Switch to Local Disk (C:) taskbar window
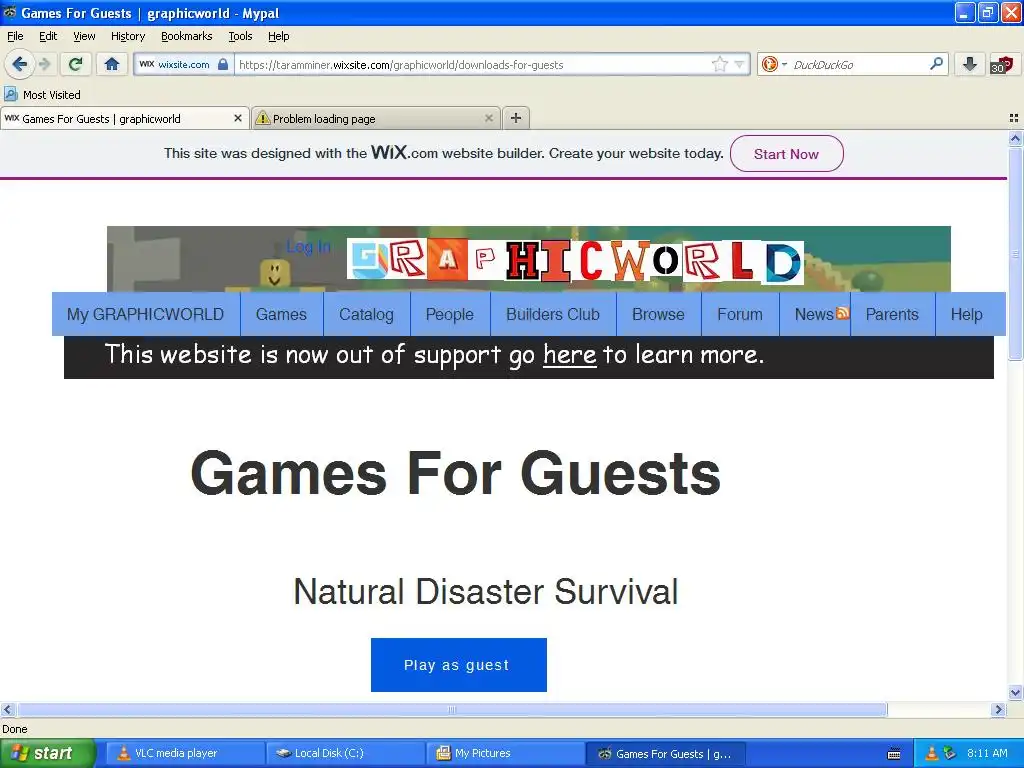Viewport: 1024px width, 768px height. point(345,754)
